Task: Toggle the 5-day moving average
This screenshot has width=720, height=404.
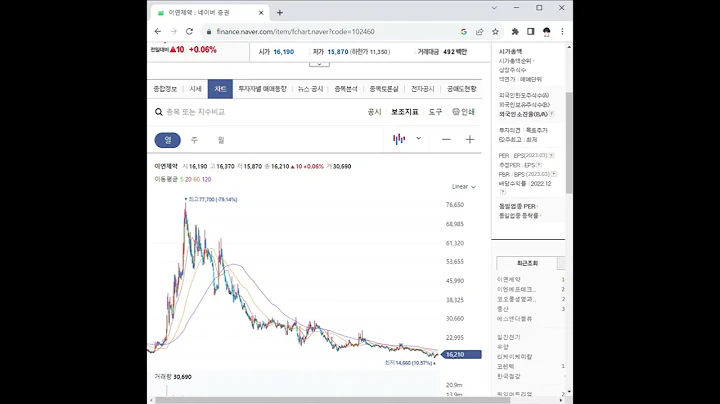Action: pyautogui.click(x=181, y=180)
